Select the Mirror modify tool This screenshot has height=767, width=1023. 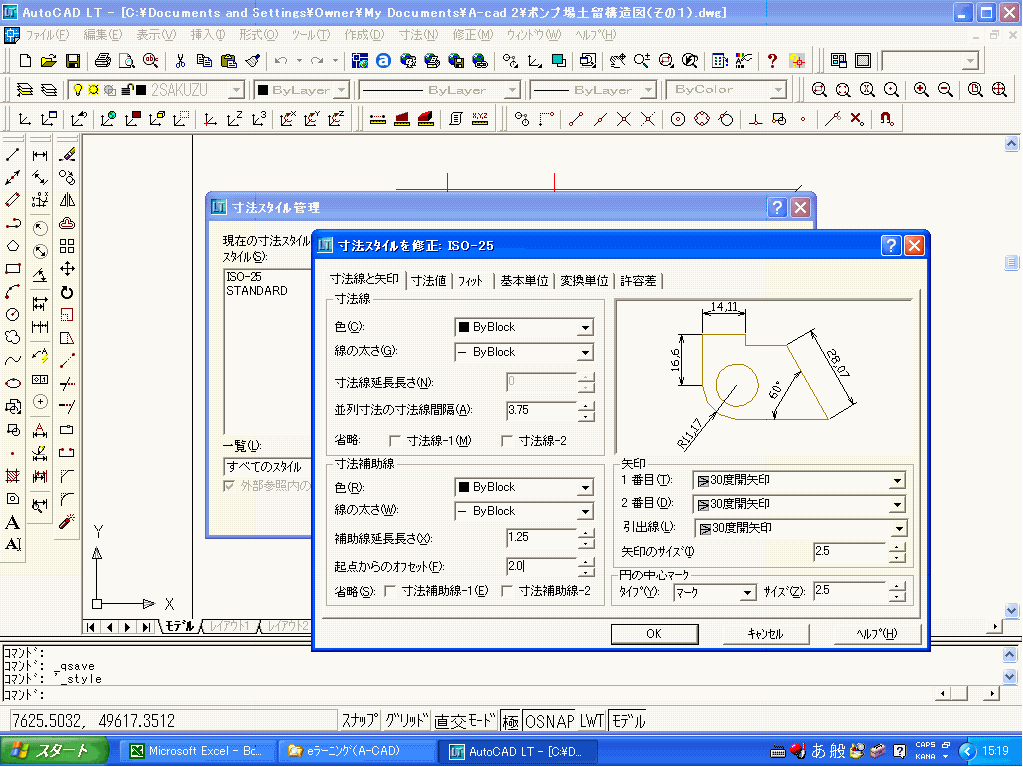[x=67, y=200]
